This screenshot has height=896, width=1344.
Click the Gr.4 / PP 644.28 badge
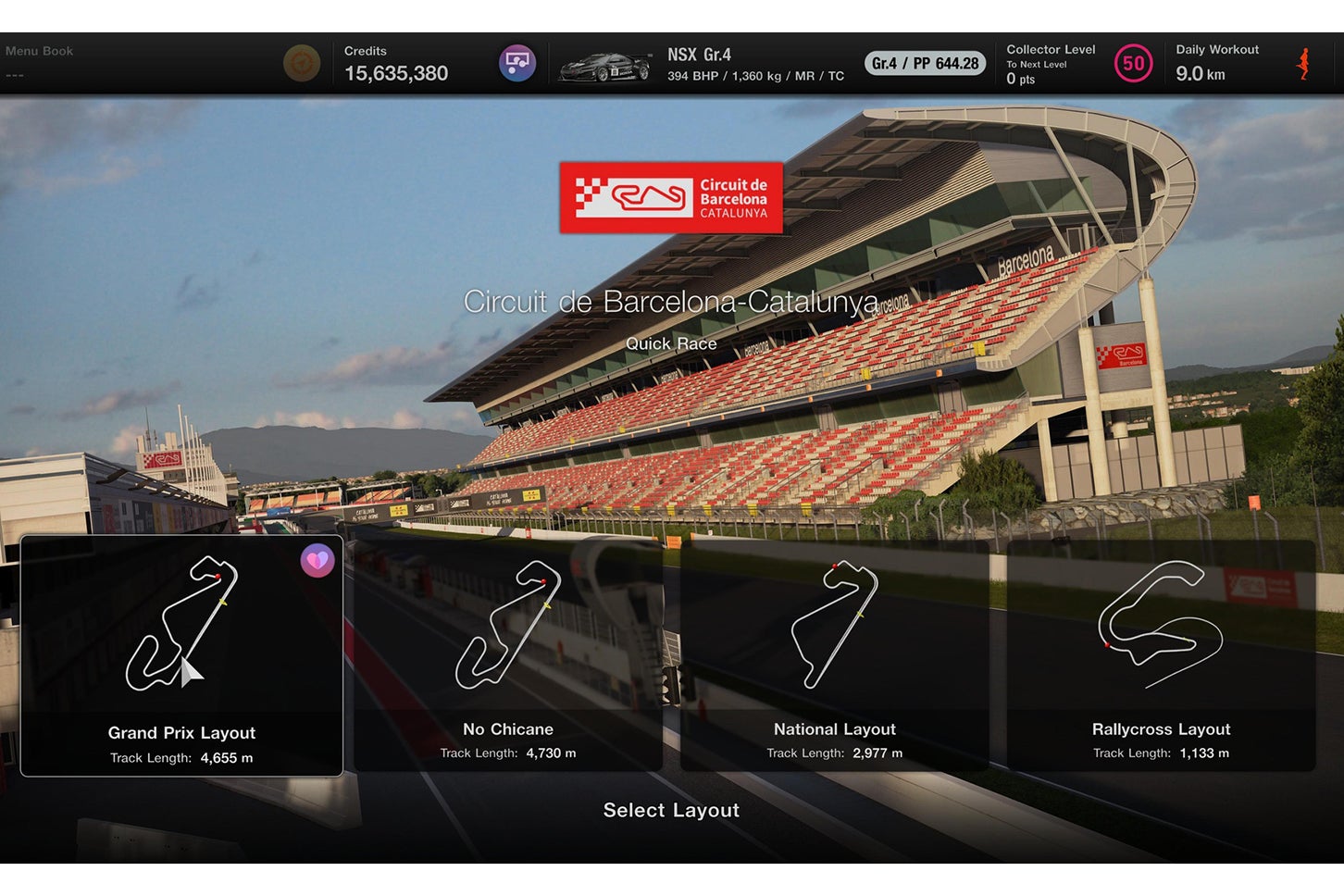(x=925, y=63)
